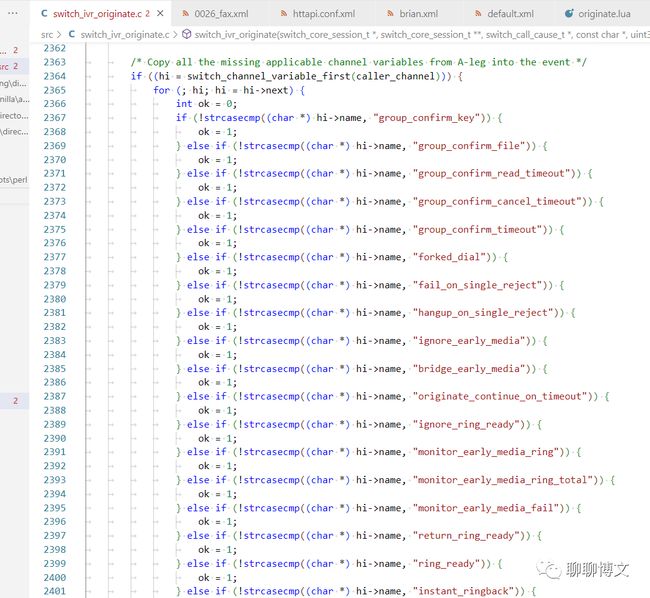Screen dimensions: 650x598
Task: Click line number 2367
Action: pyautogui.click(x=55, y=118)
